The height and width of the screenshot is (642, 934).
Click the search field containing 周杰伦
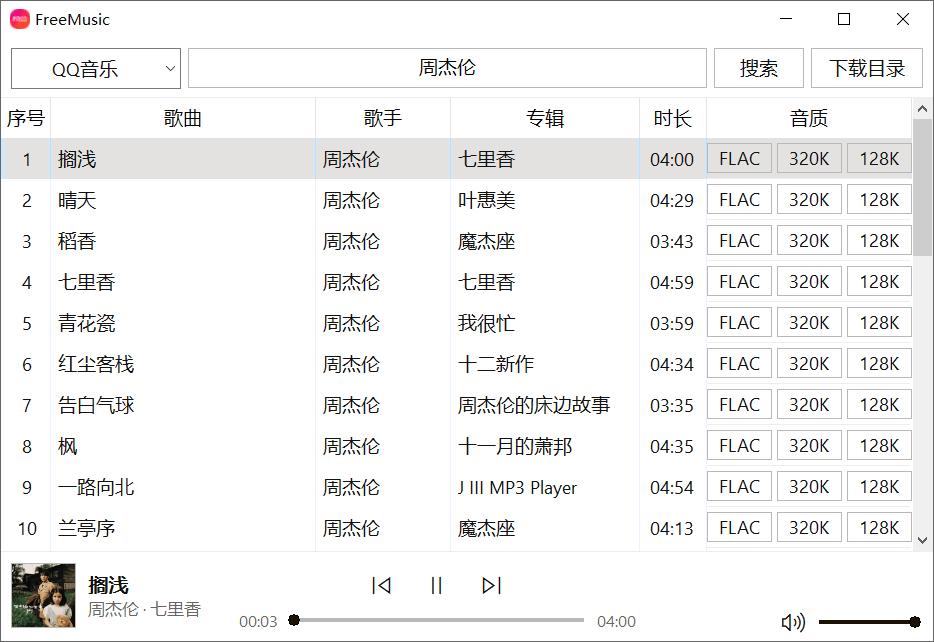(x=447, y=68)
